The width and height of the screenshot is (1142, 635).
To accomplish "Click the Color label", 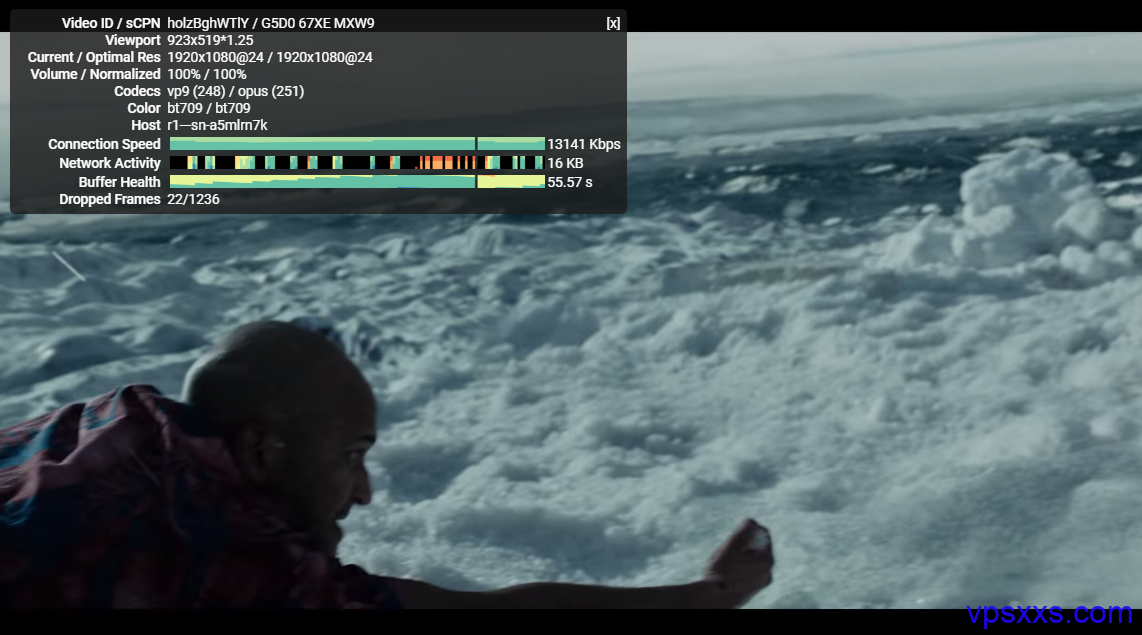I will (x=144, y=108).
